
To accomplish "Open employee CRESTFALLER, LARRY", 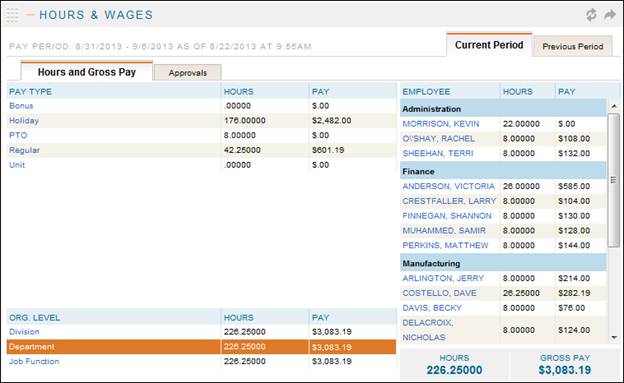I will coord(449,201).
